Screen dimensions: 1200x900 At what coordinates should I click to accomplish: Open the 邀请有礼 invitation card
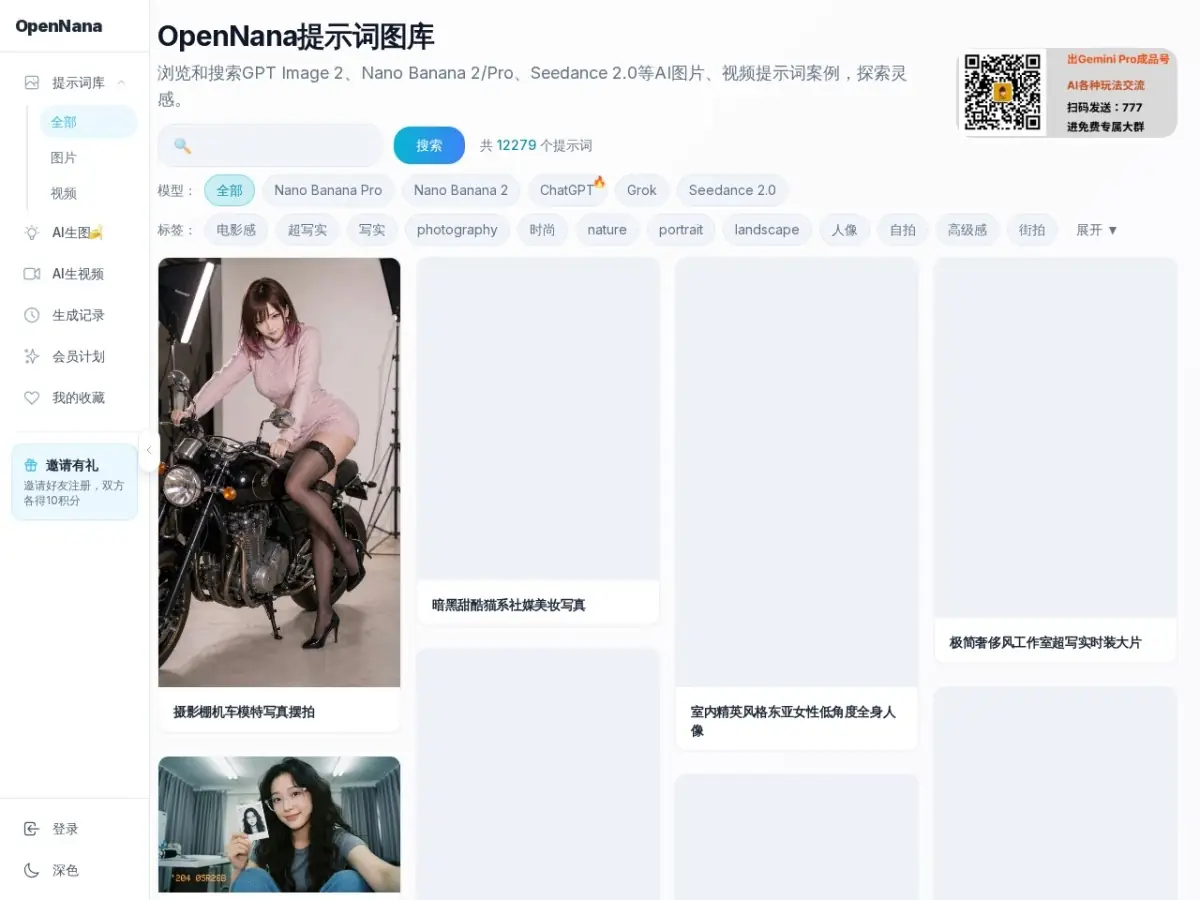click(x=75, y=482)
